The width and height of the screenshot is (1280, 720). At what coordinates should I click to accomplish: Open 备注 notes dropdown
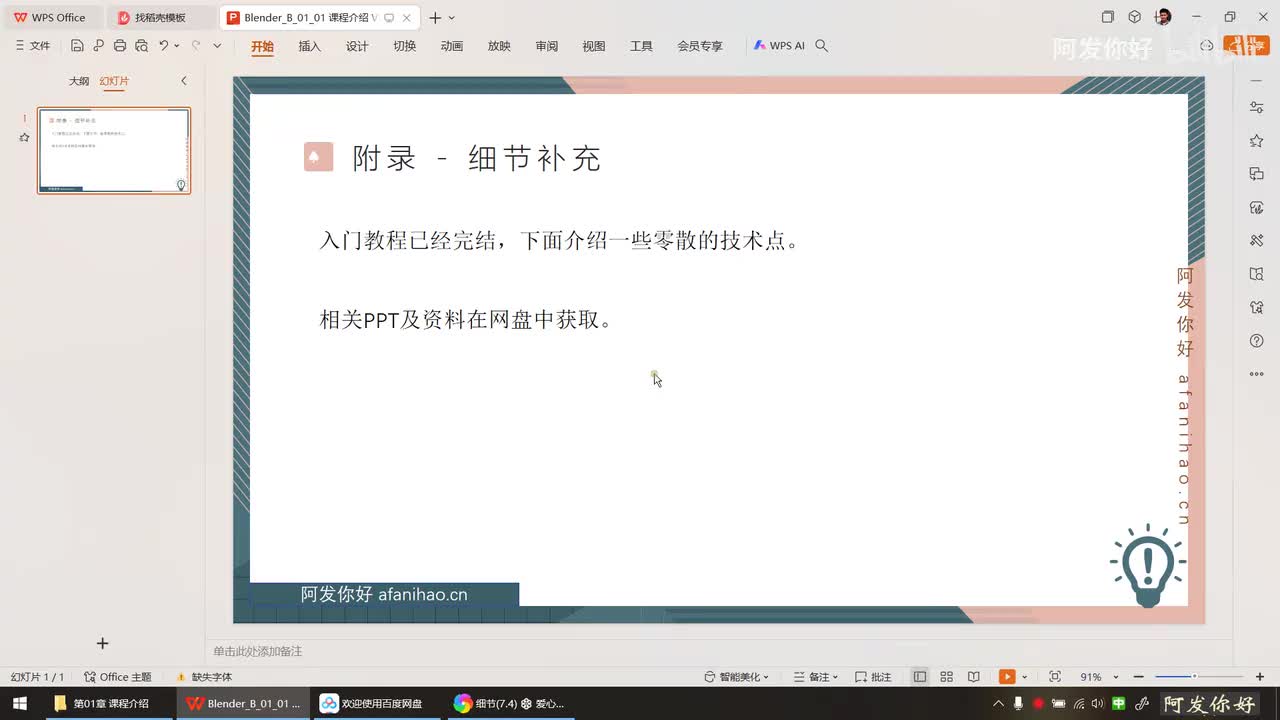tap(816, 677)
